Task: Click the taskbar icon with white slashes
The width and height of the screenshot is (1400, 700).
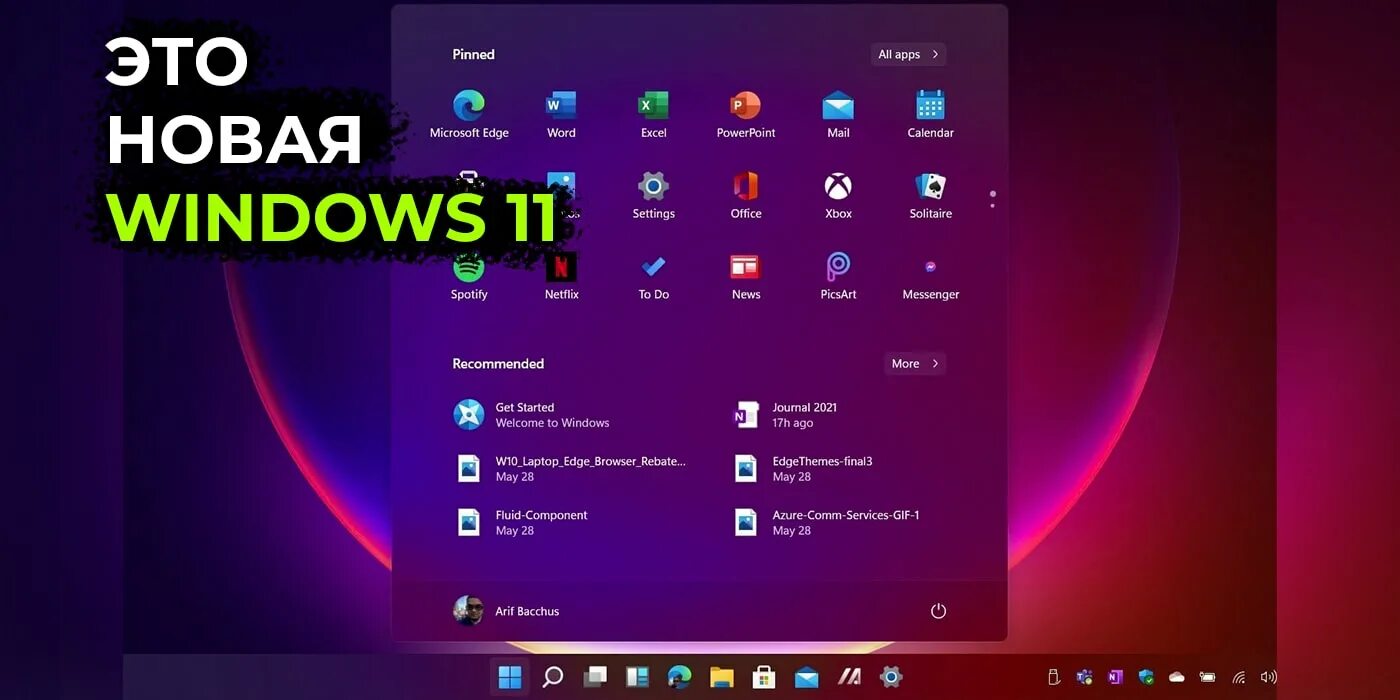Action: click(x=849, y=677)
